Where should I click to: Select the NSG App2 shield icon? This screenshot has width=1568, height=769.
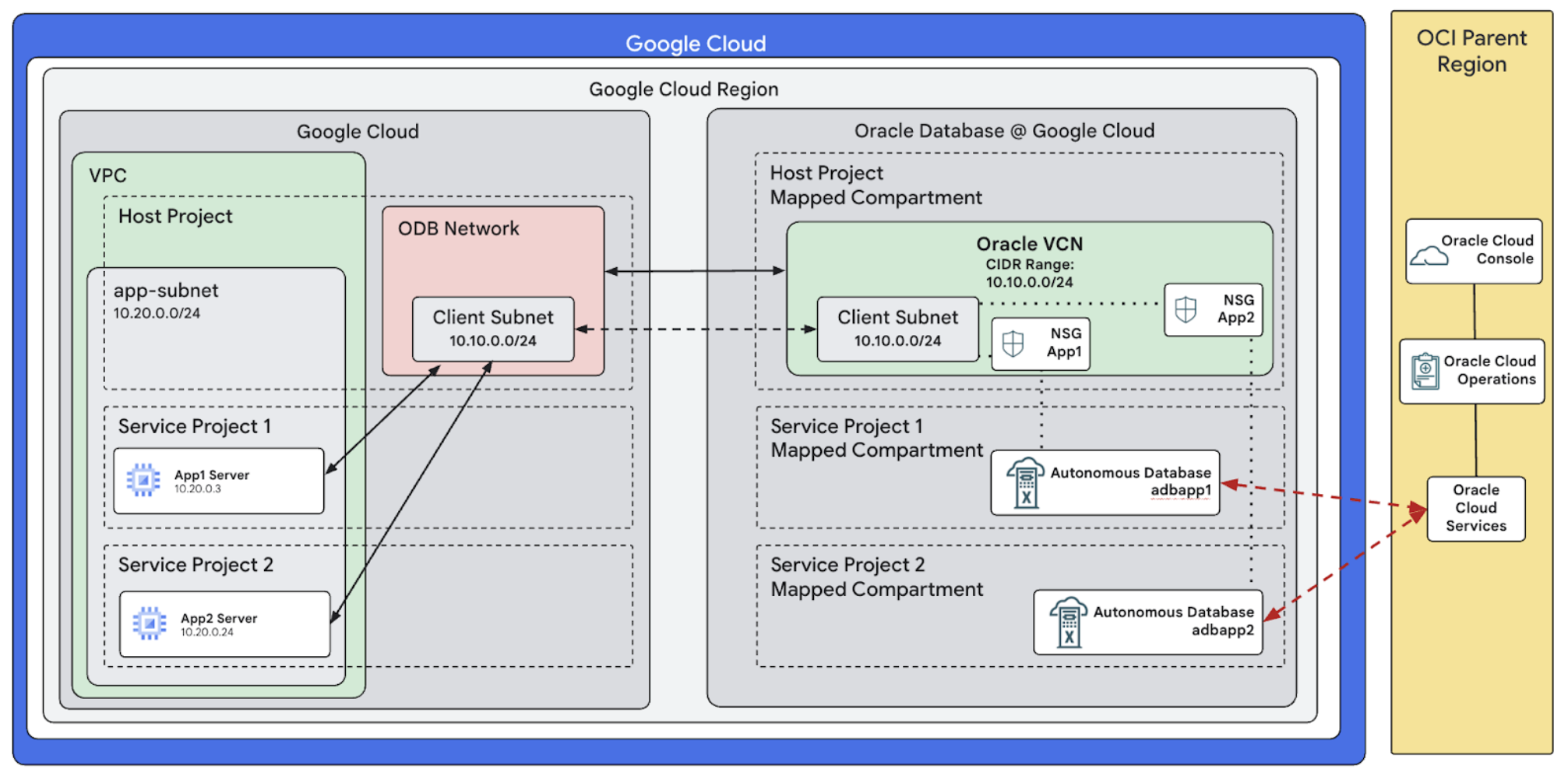click(x=1186, y=309)
